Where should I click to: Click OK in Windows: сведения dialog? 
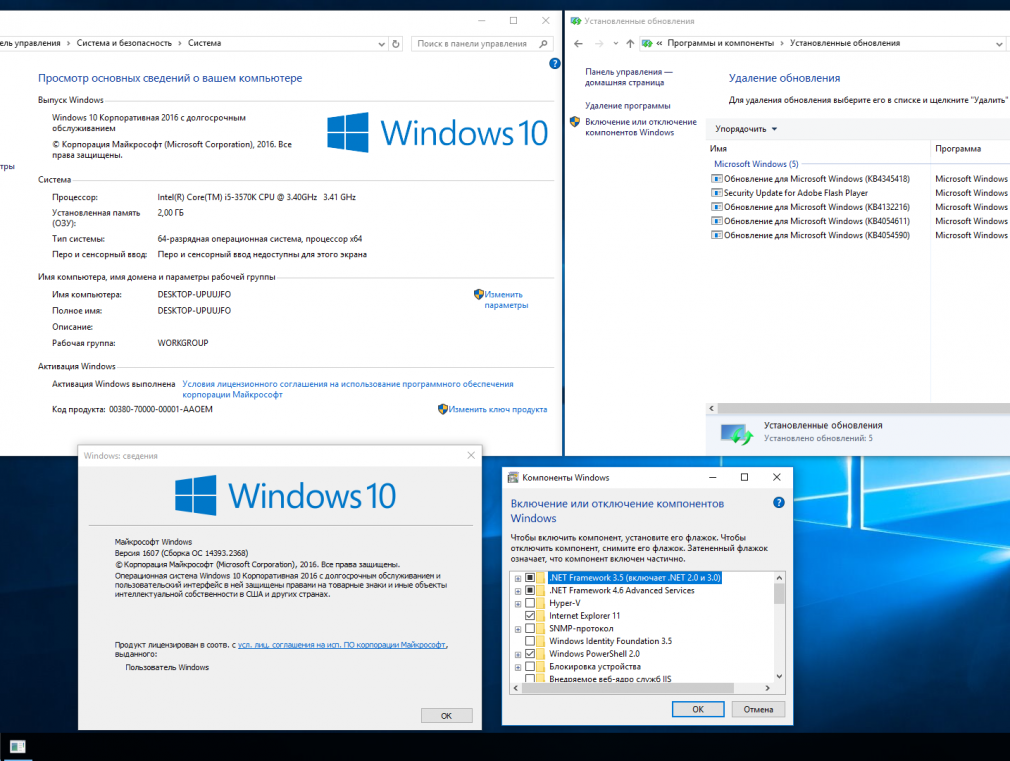pos(446,716)
